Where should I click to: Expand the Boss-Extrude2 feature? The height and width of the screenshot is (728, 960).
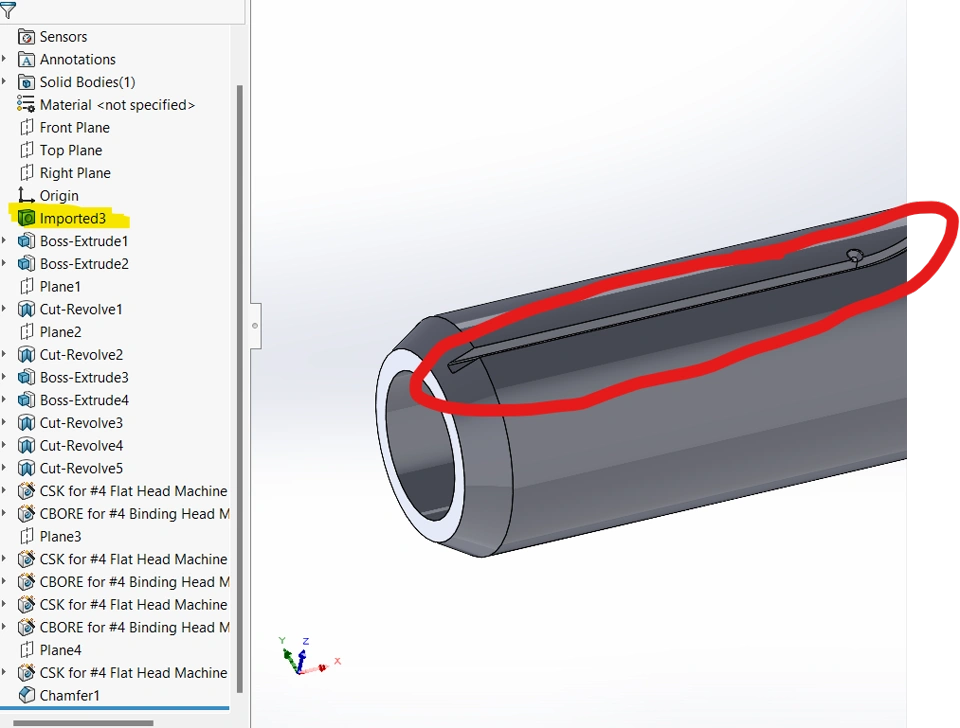[4, 264]
